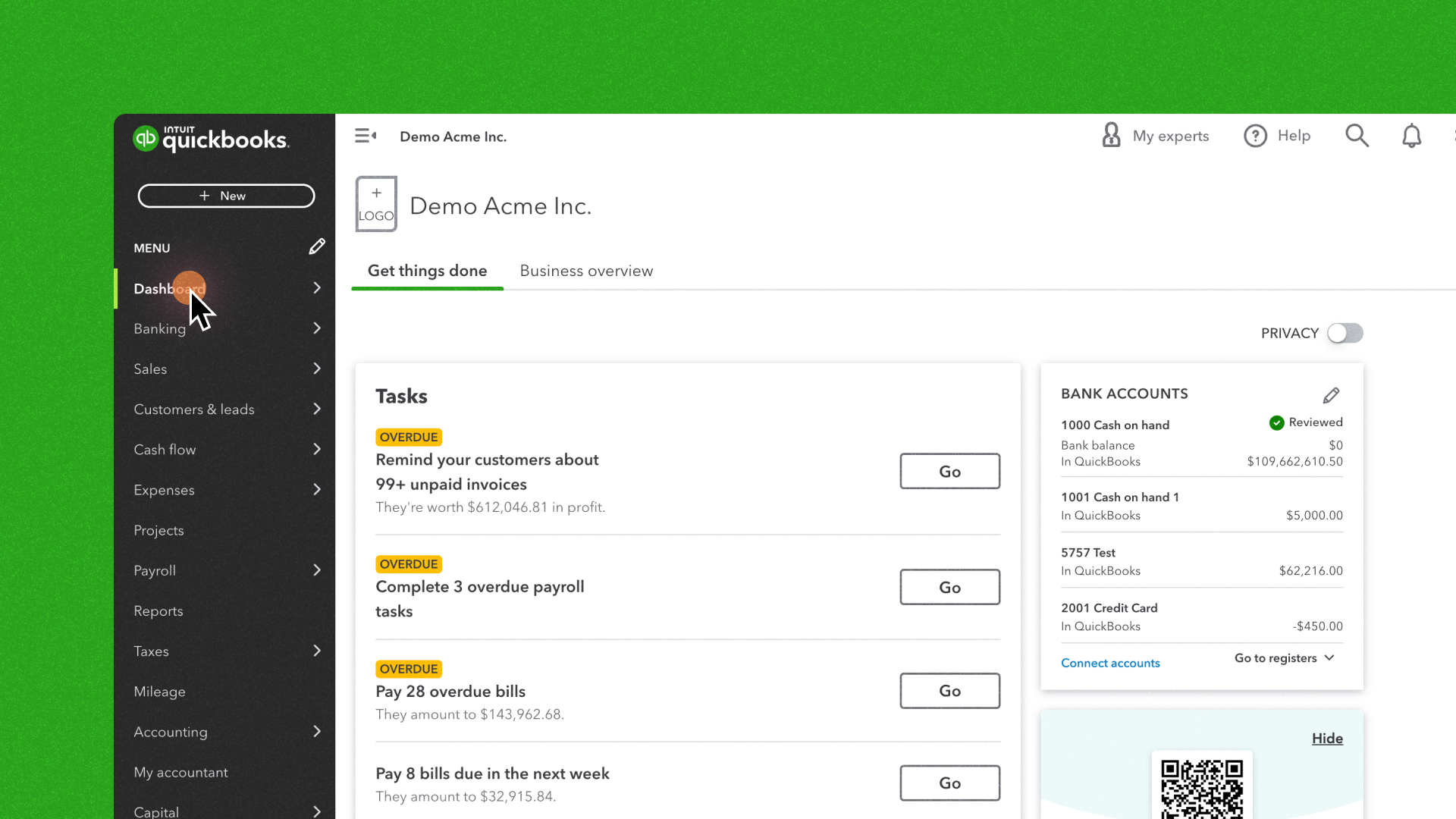The image size is (1456, 819).
Task: Open search with magnifying glass icon
Action: click(x=1357, y=136)
